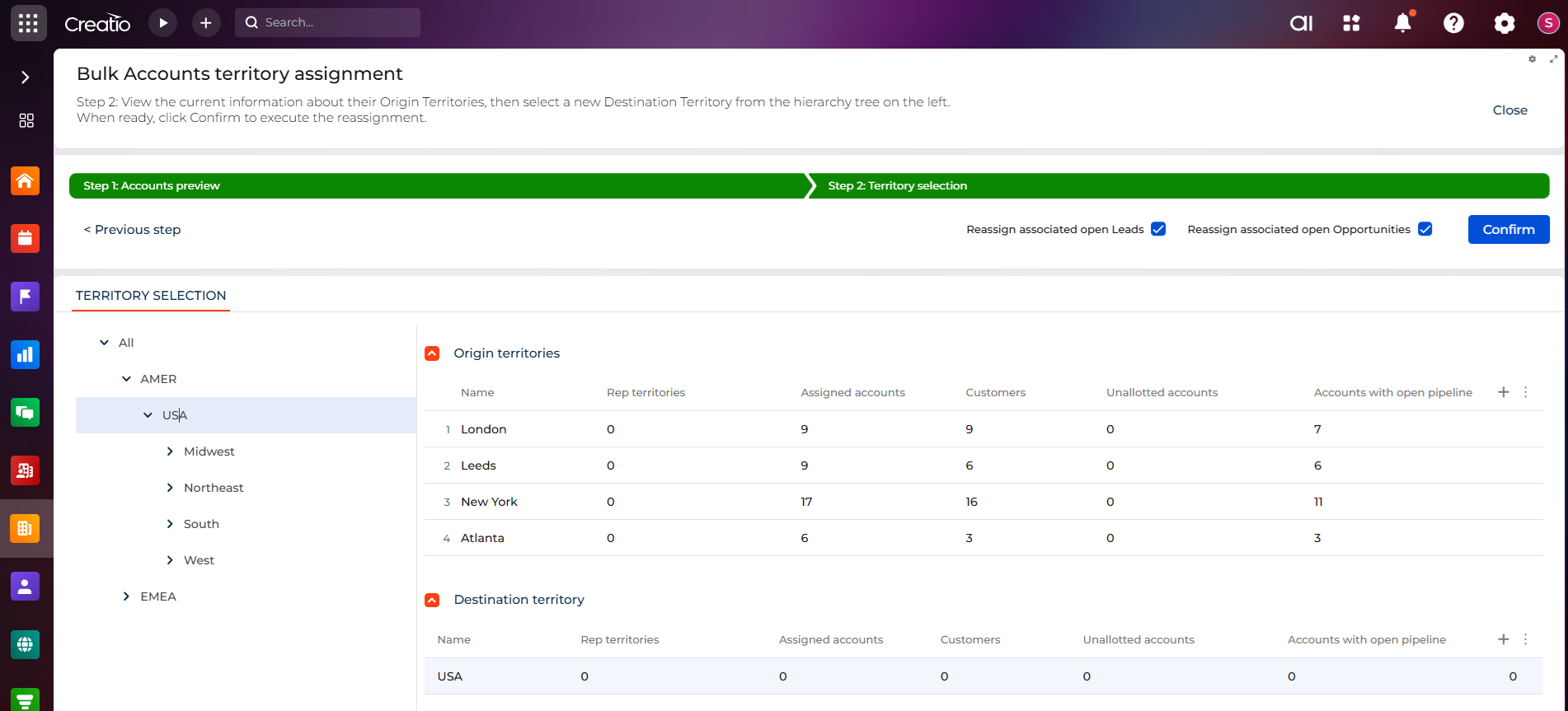Collapse the AMER territory node

point(126,379)
